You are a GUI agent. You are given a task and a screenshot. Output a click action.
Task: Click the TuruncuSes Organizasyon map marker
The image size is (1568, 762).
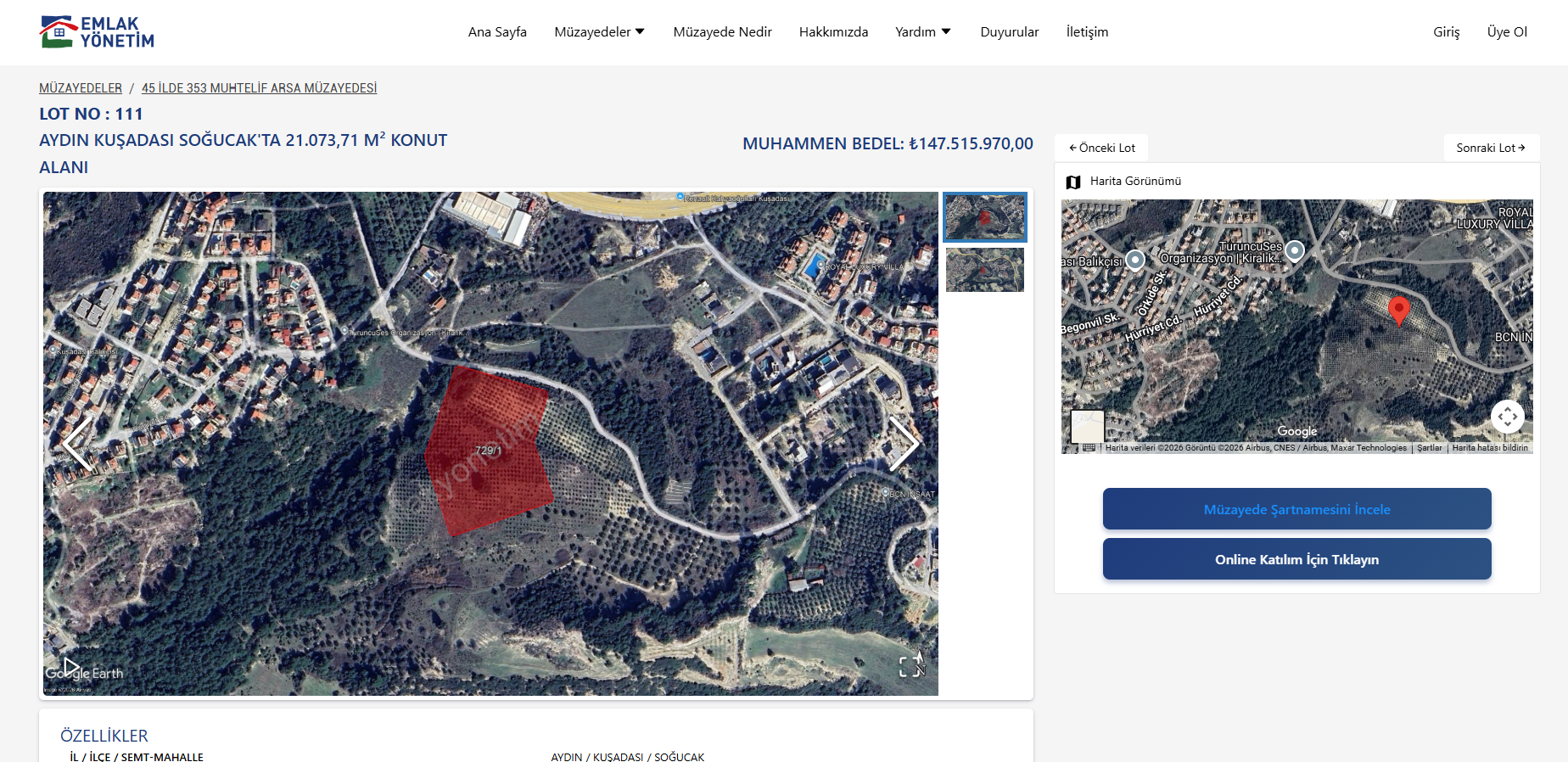(1294, 250)
